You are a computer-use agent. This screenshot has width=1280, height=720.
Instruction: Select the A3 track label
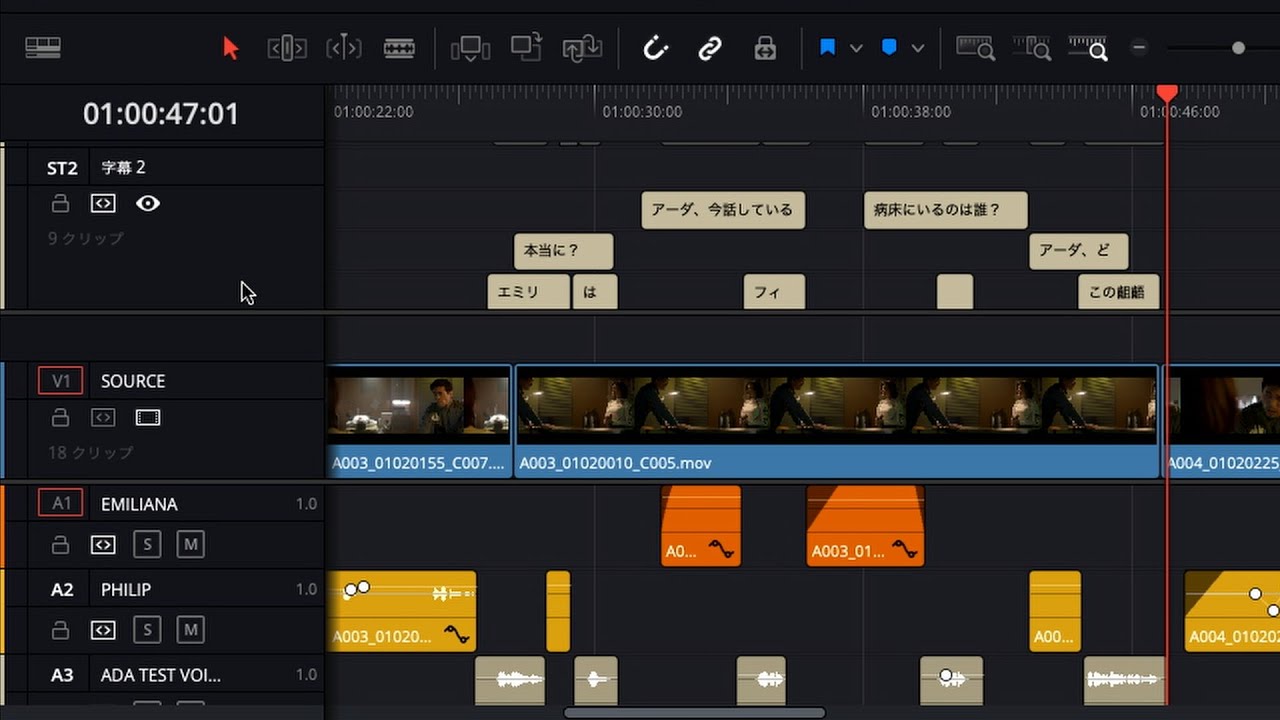click(x=62, y=676)
